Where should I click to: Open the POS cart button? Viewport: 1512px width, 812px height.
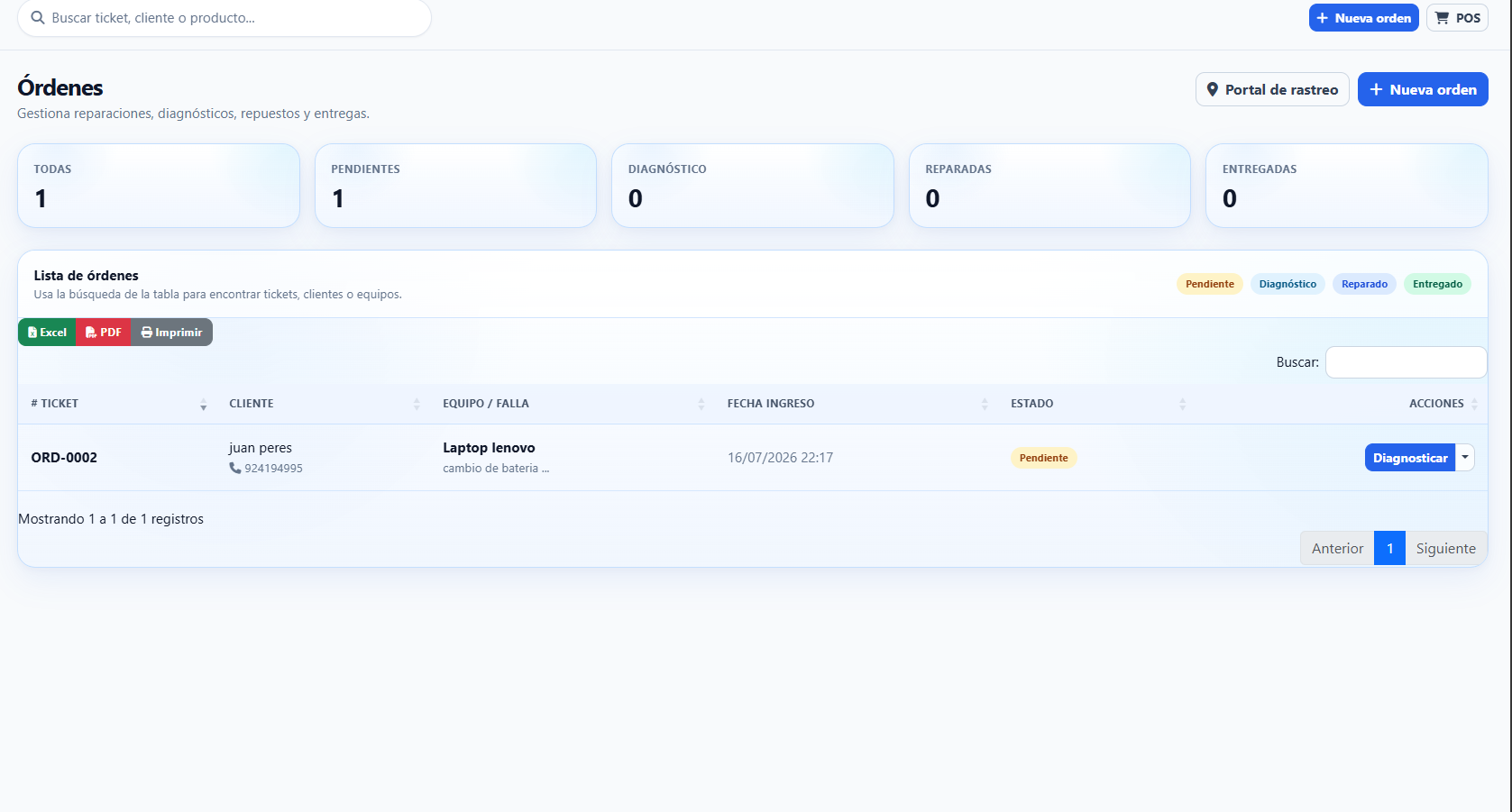click(1457, 18)
